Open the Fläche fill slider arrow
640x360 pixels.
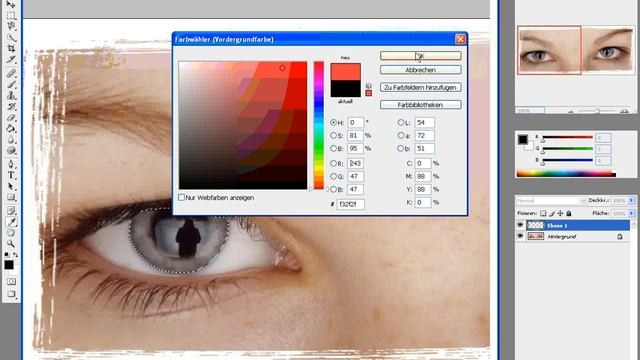(x=632, y=213)
